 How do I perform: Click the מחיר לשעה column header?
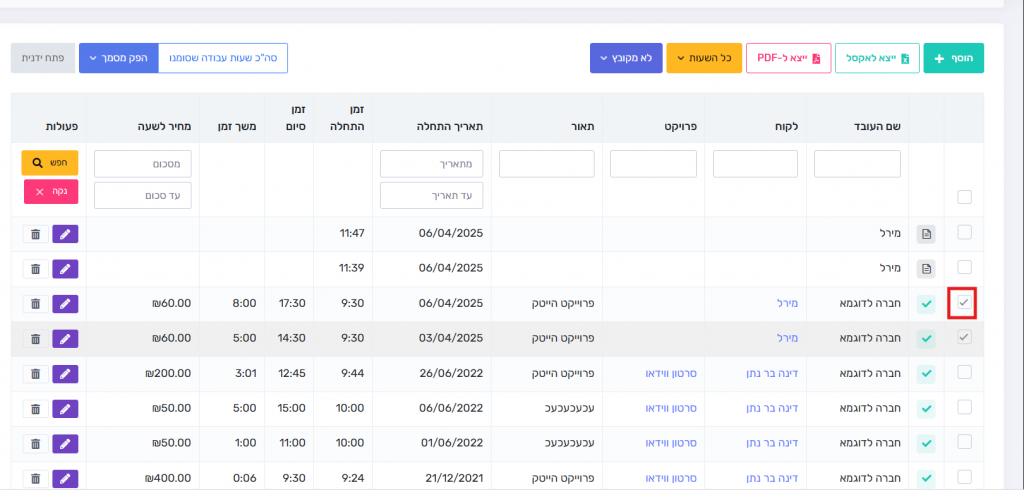click(x=165, y=127)
